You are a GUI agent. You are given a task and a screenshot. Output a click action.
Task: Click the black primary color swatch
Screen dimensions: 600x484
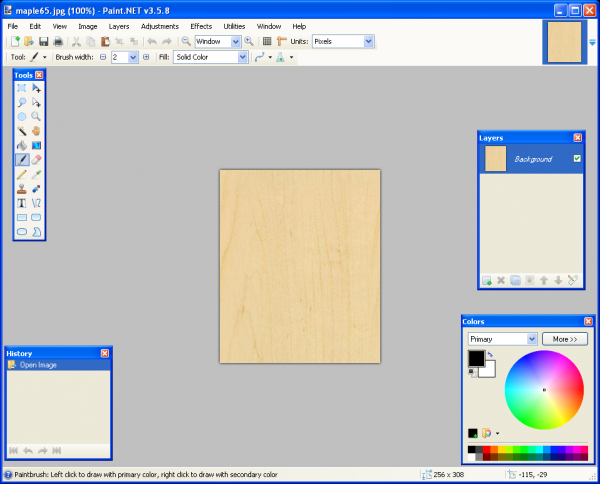tap(476, 358)
